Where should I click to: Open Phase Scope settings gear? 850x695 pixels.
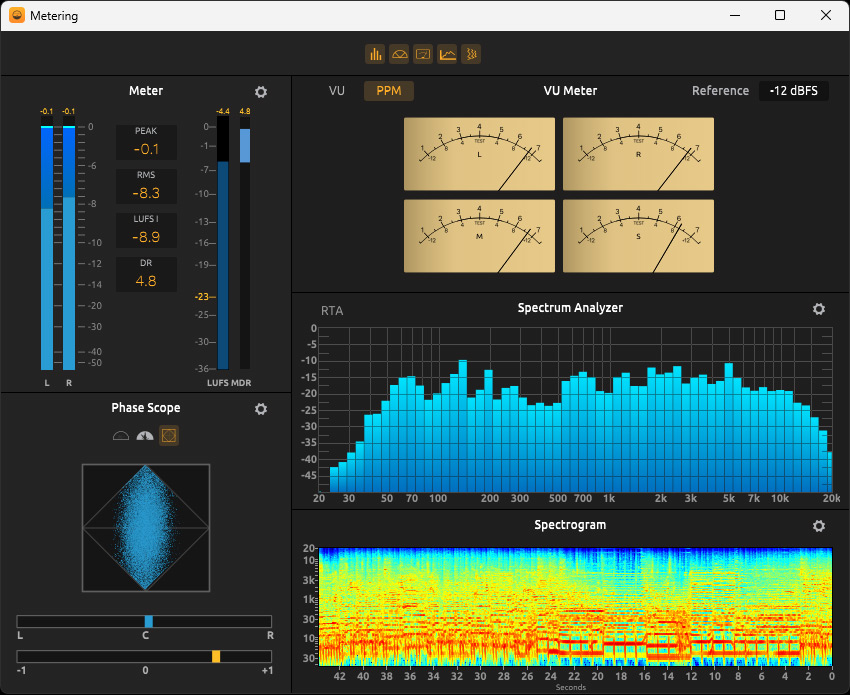coord(261,409)
